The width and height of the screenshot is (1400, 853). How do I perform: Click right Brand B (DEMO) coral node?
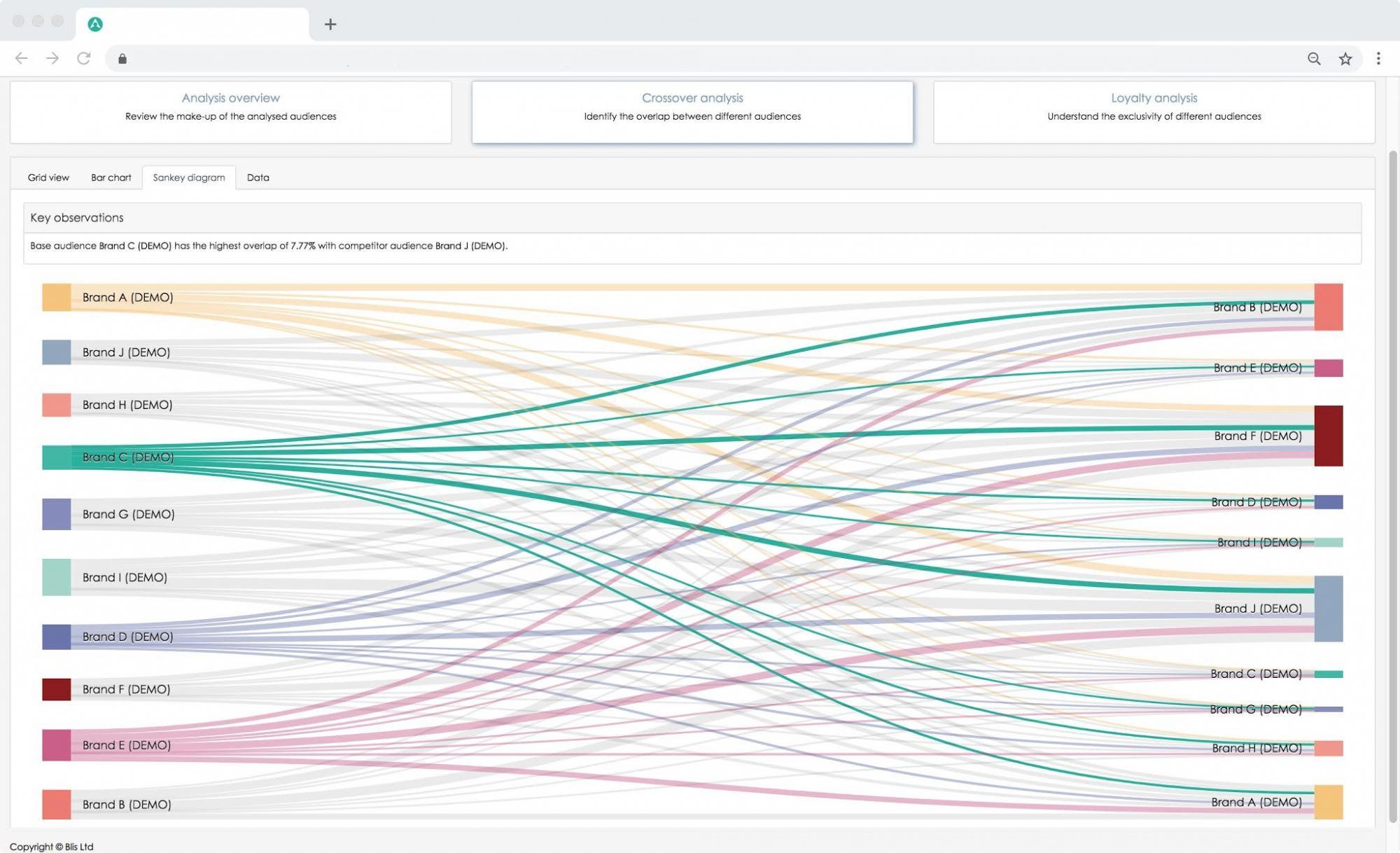1329,307
